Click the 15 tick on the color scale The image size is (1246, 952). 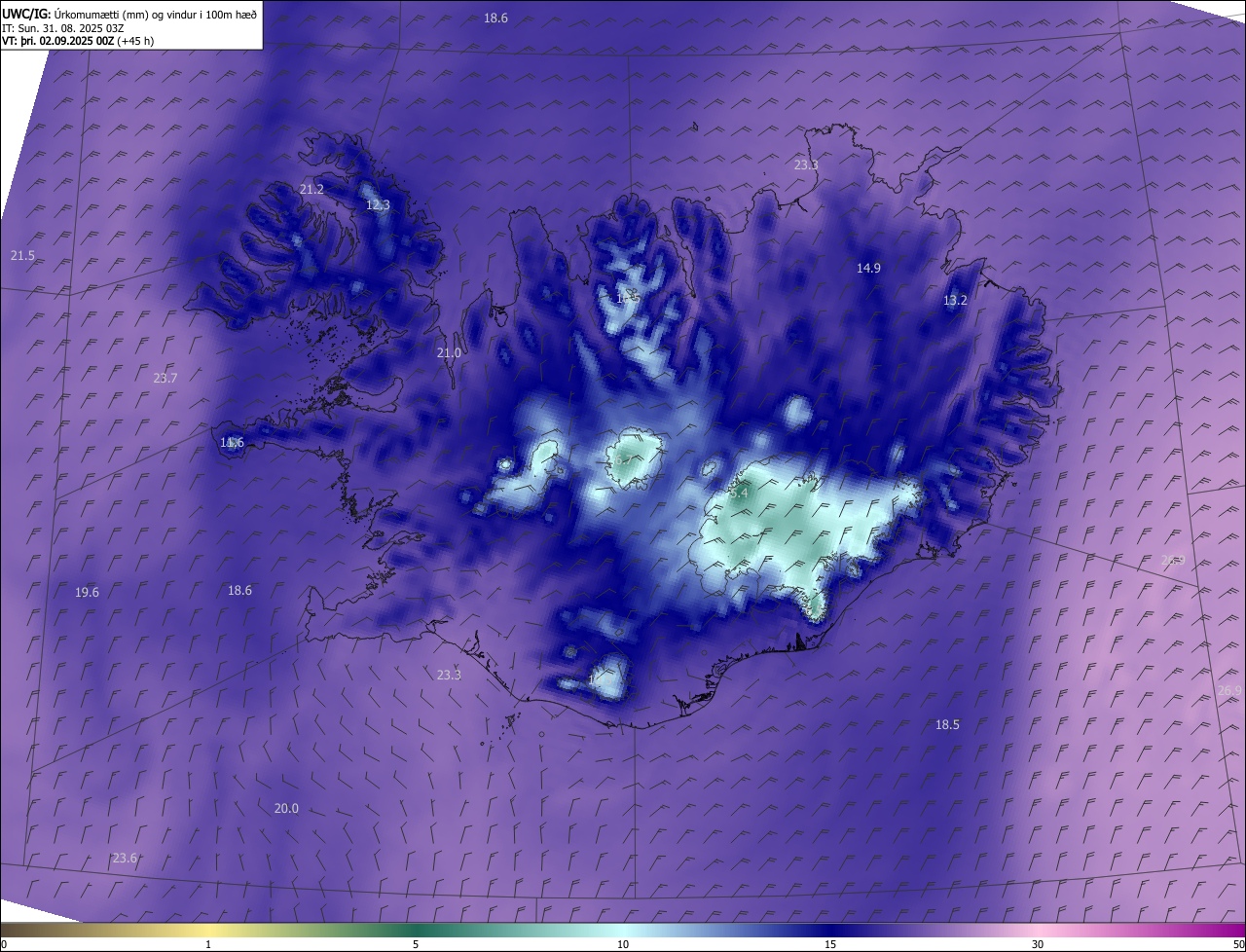coord(830,945)
